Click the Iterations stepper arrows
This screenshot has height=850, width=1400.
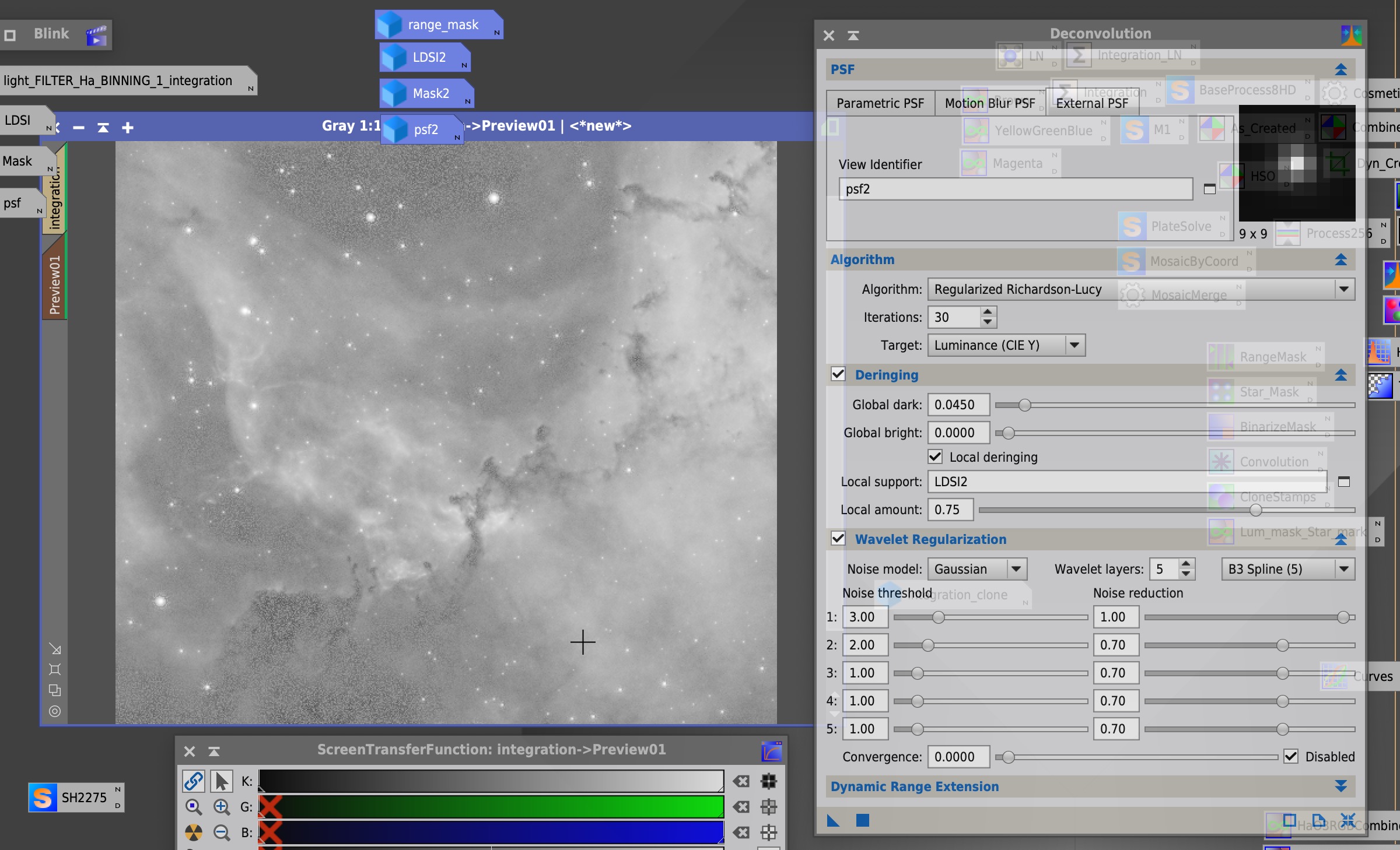point(988,317)
